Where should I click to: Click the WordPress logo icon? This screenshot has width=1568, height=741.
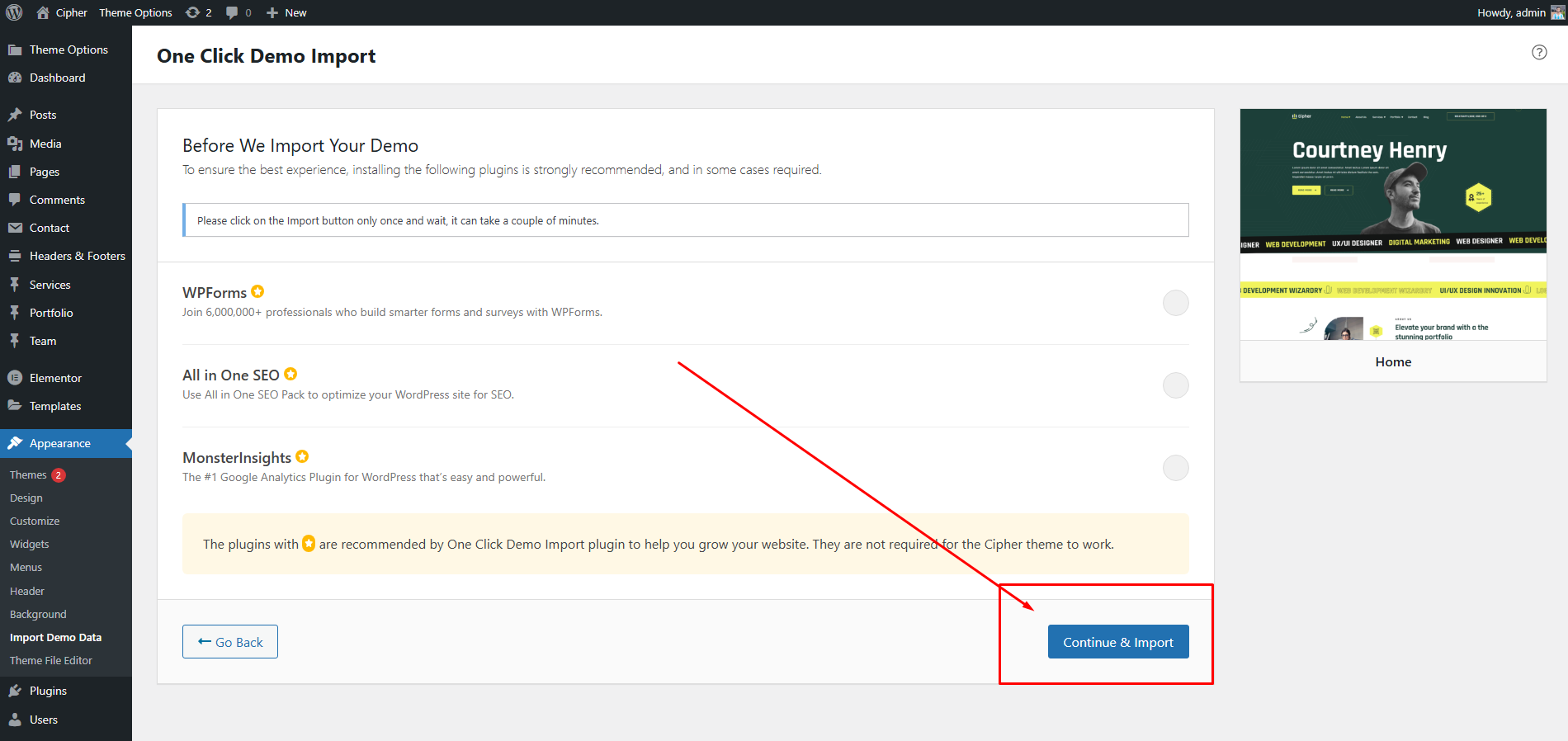[14, 12]
